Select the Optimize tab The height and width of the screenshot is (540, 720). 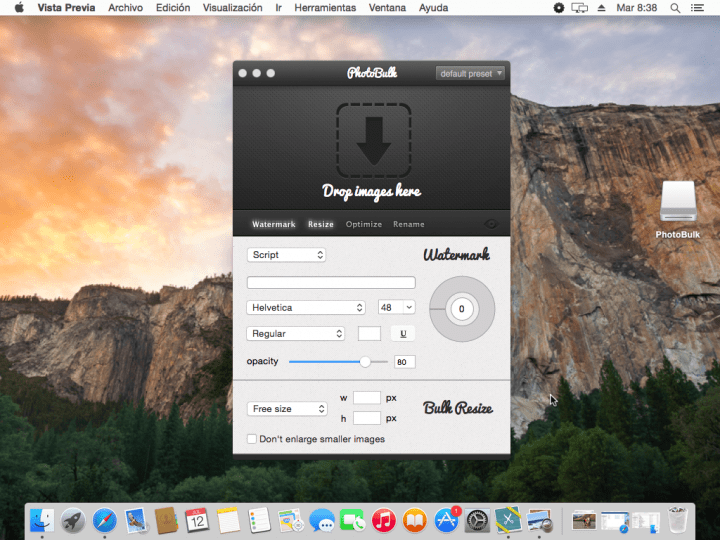[x=364, y=224]
